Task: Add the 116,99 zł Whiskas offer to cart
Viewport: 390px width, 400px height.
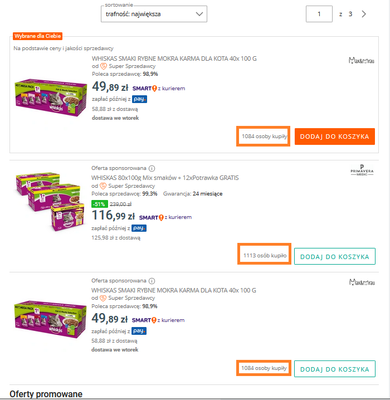Action: pos(335,256)
